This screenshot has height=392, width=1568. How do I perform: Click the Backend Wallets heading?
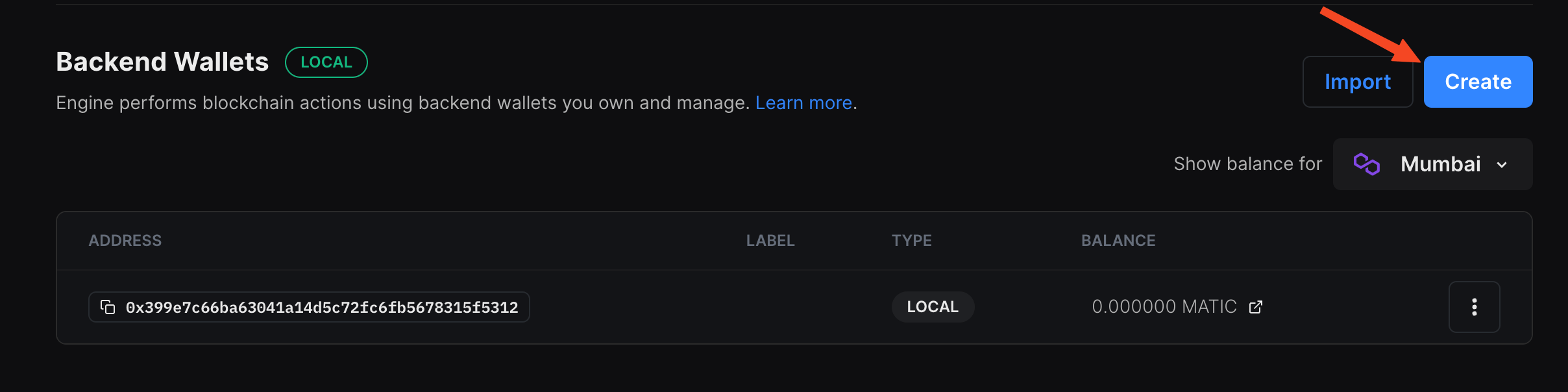click(162, 61)
